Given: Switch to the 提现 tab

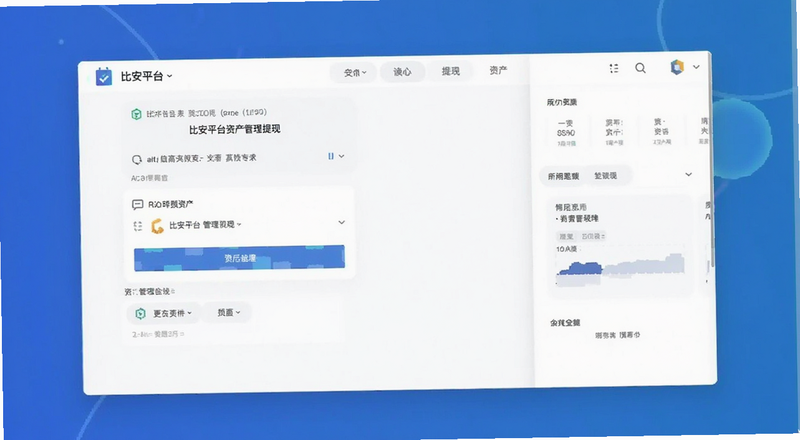Looking at the screenshot, I should pyautogui.click(x=451, y=71).
